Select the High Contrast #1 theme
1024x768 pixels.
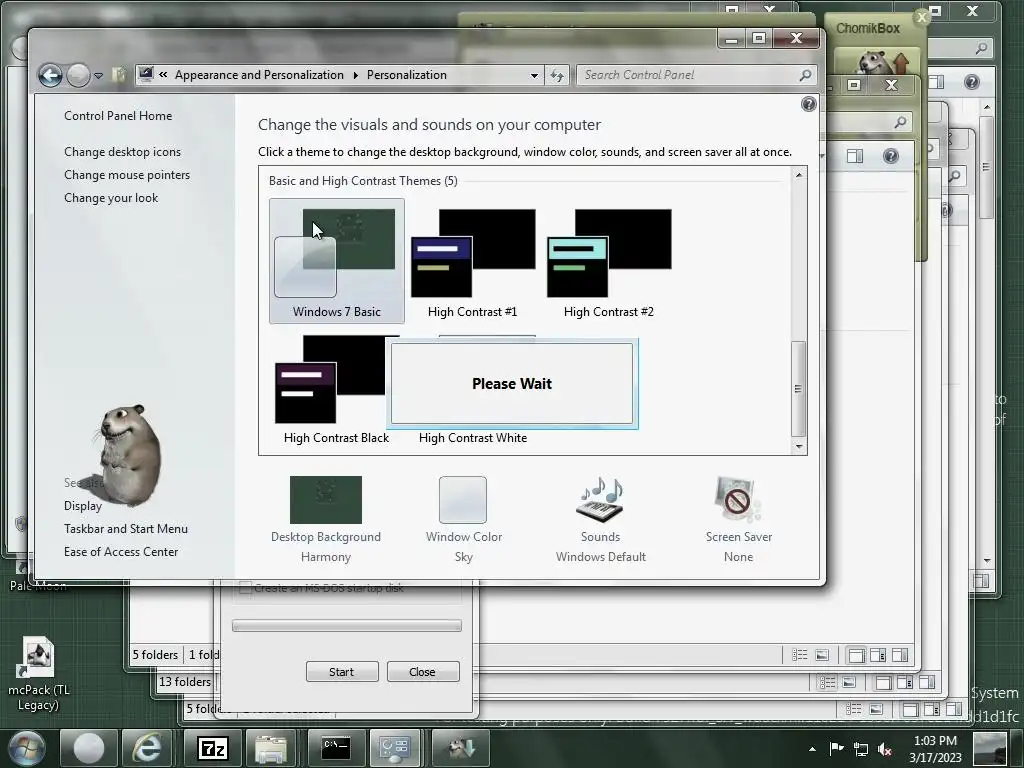pos(472,261)
